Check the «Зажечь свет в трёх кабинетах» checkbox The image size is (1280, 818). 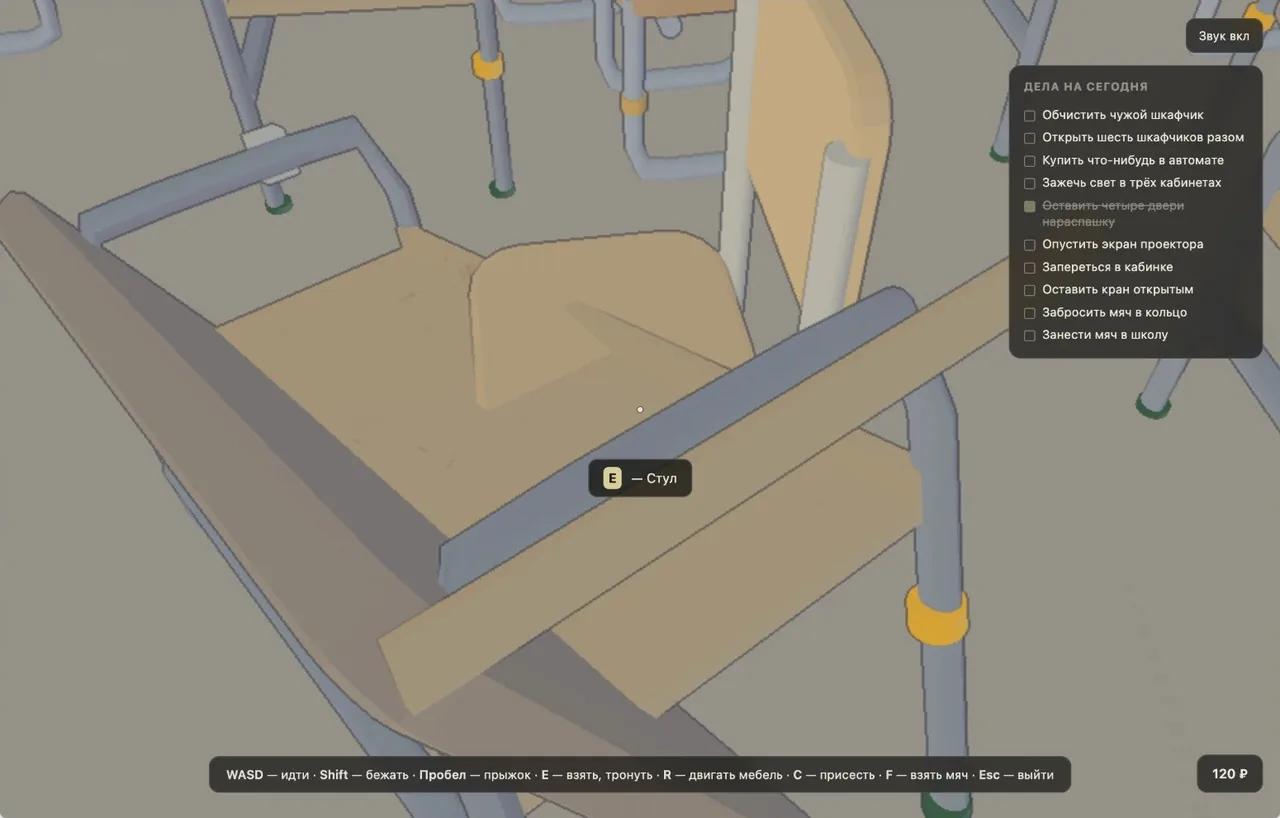click(1030, 184)
